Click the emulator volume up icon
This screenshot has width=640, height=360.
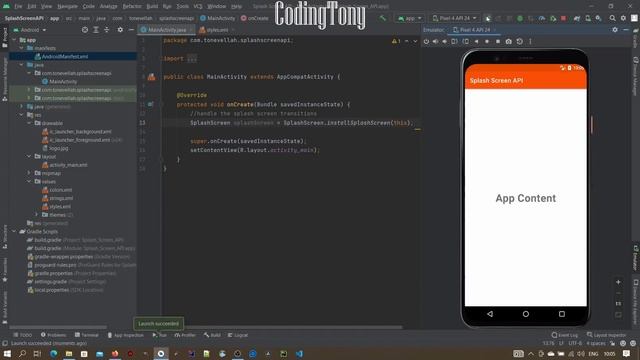(x=435, y=41)
